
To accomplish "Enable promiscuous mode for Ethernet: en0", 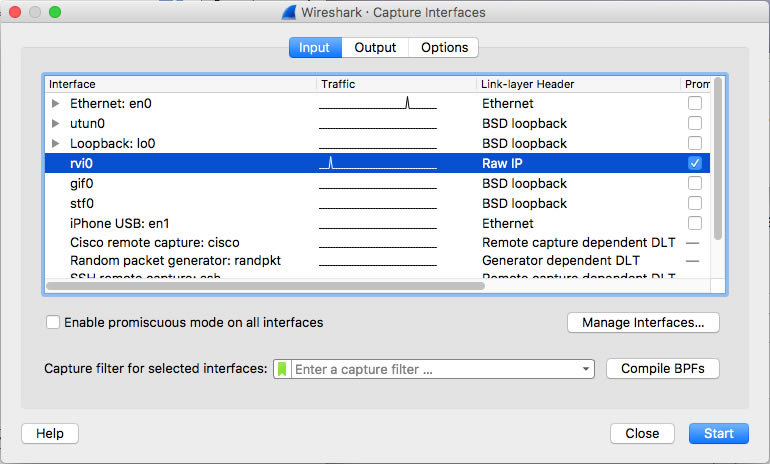I will pos(694,103).
